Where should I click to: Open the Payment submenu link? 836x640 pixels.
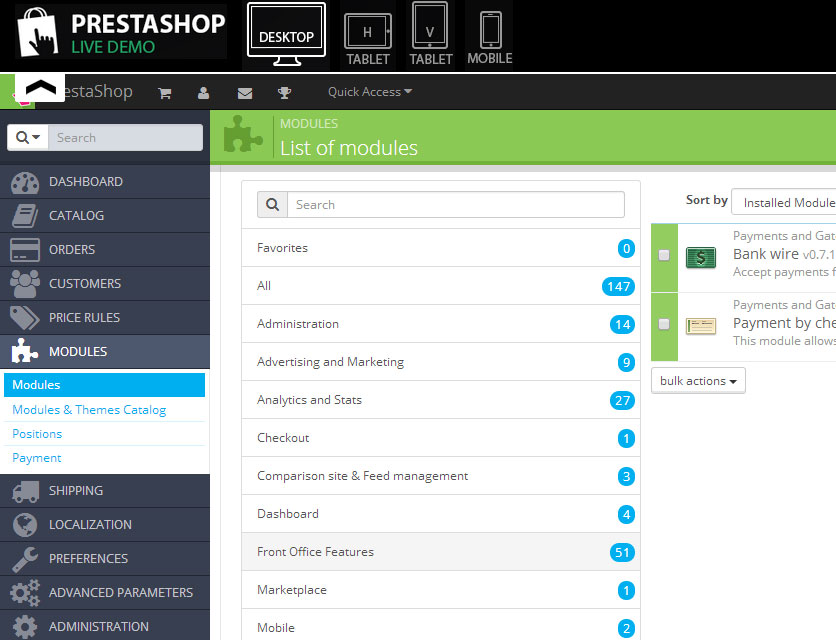point(36,458)
